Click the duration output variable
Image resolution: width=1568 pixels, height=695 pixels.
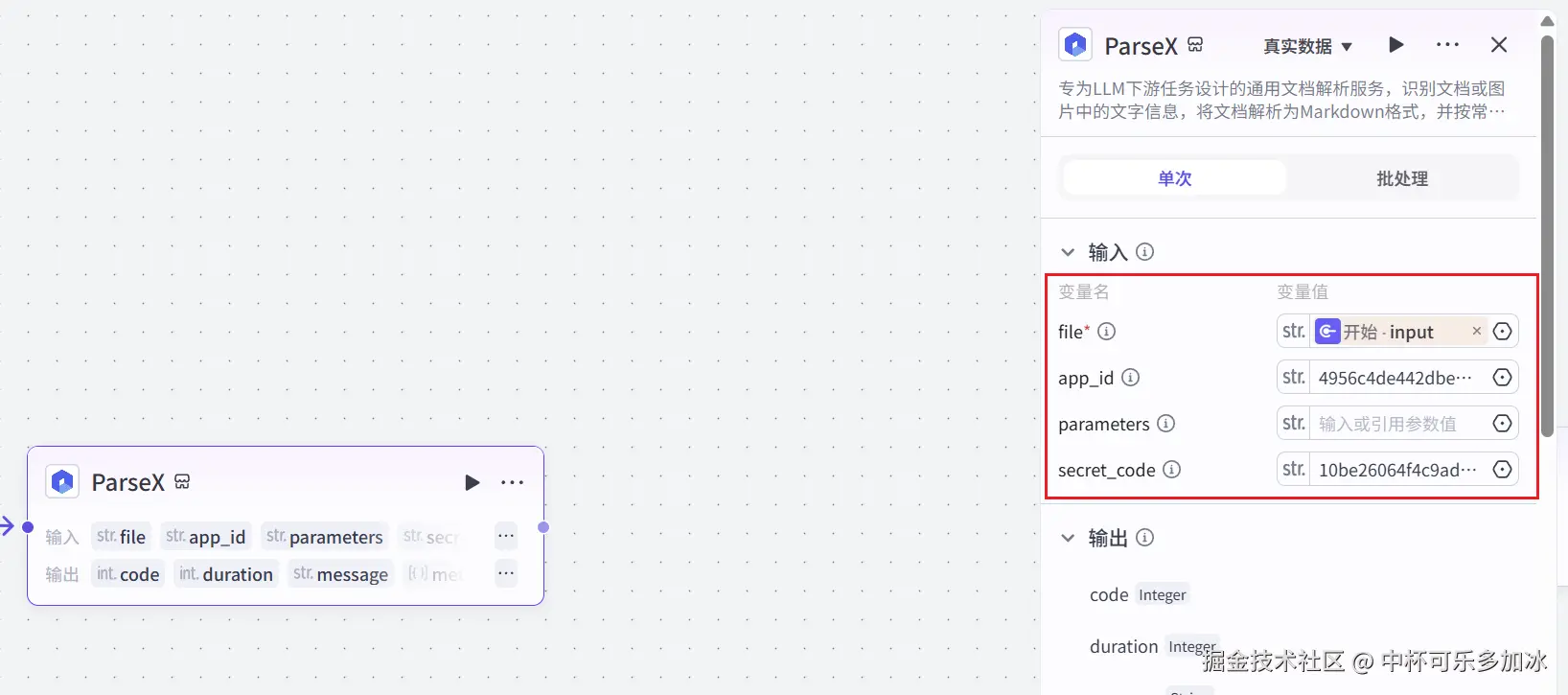click(x=1123, y=647)
